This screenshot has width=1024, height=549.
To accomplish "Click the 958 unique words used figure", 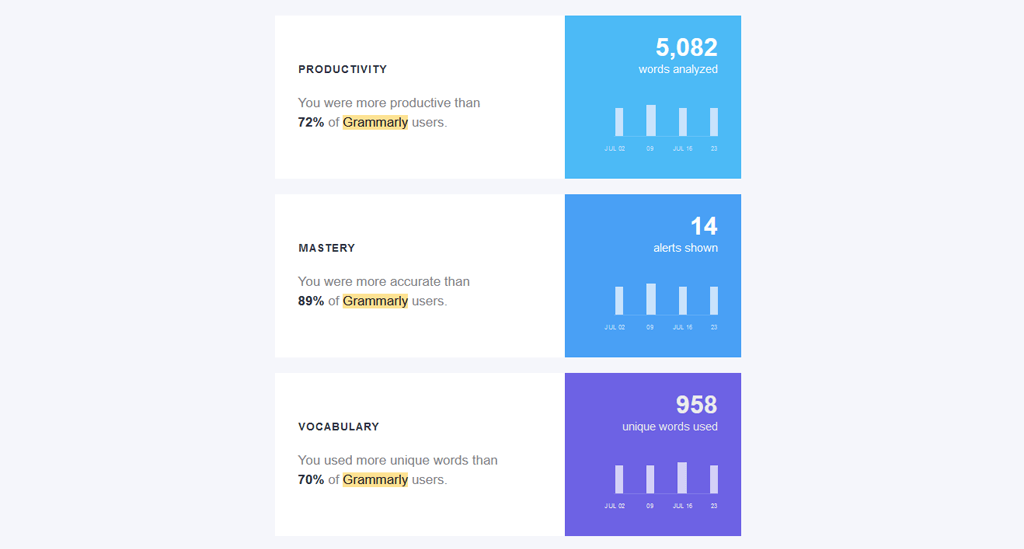I will pyautogui.click(x=696, y=405).
